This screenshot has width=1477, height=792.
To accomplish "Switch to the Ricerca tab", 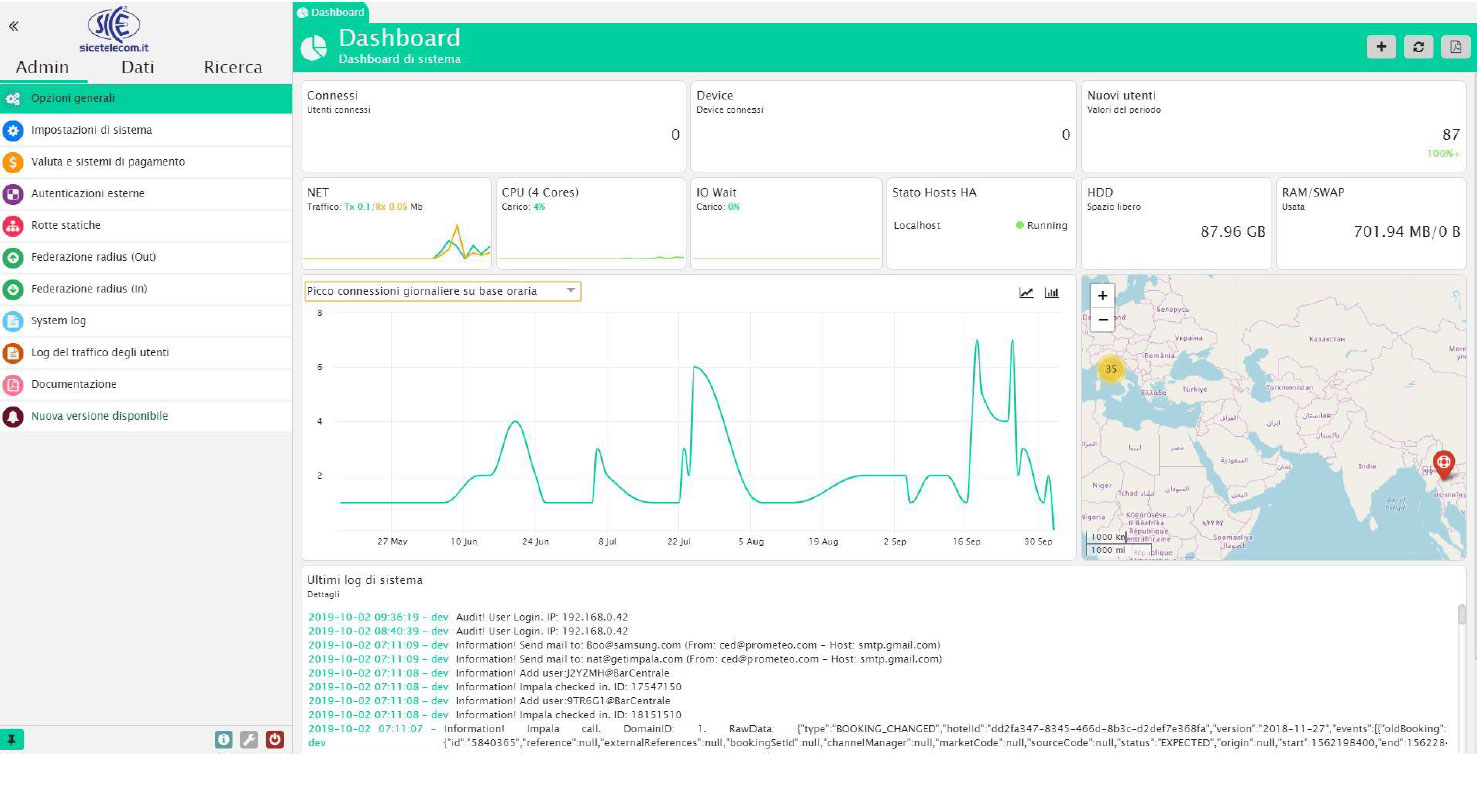I will click(x=232, y=67).
